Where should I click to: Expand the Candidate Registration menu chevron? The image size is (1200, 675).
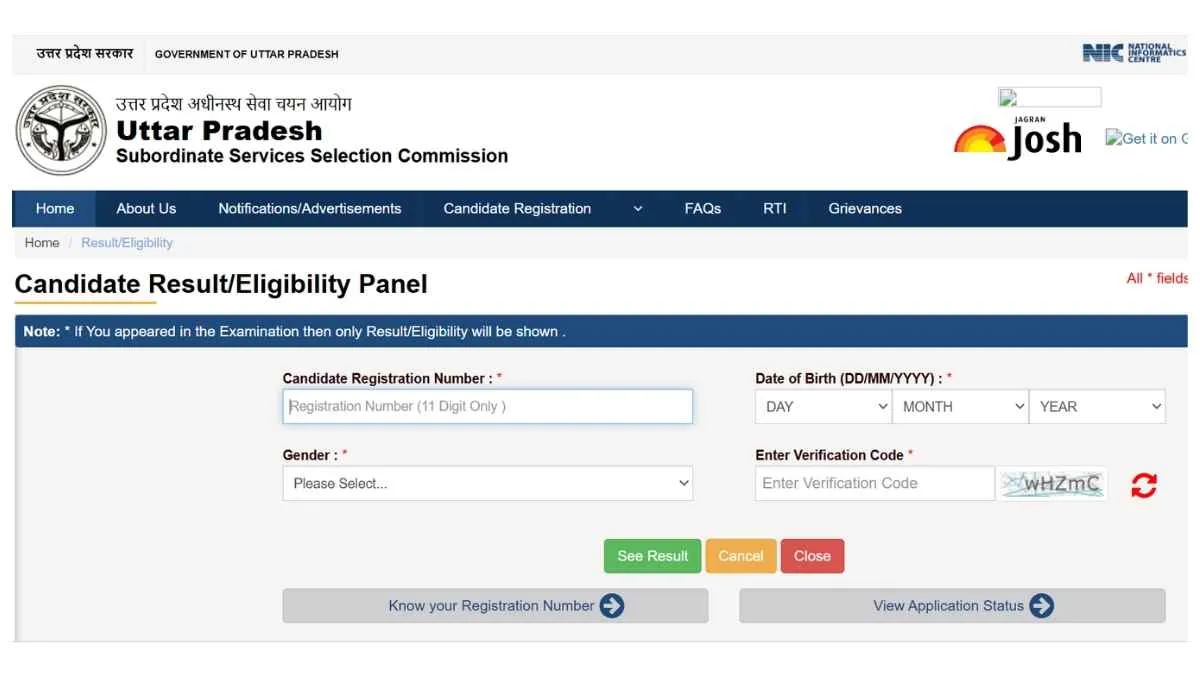638,209
